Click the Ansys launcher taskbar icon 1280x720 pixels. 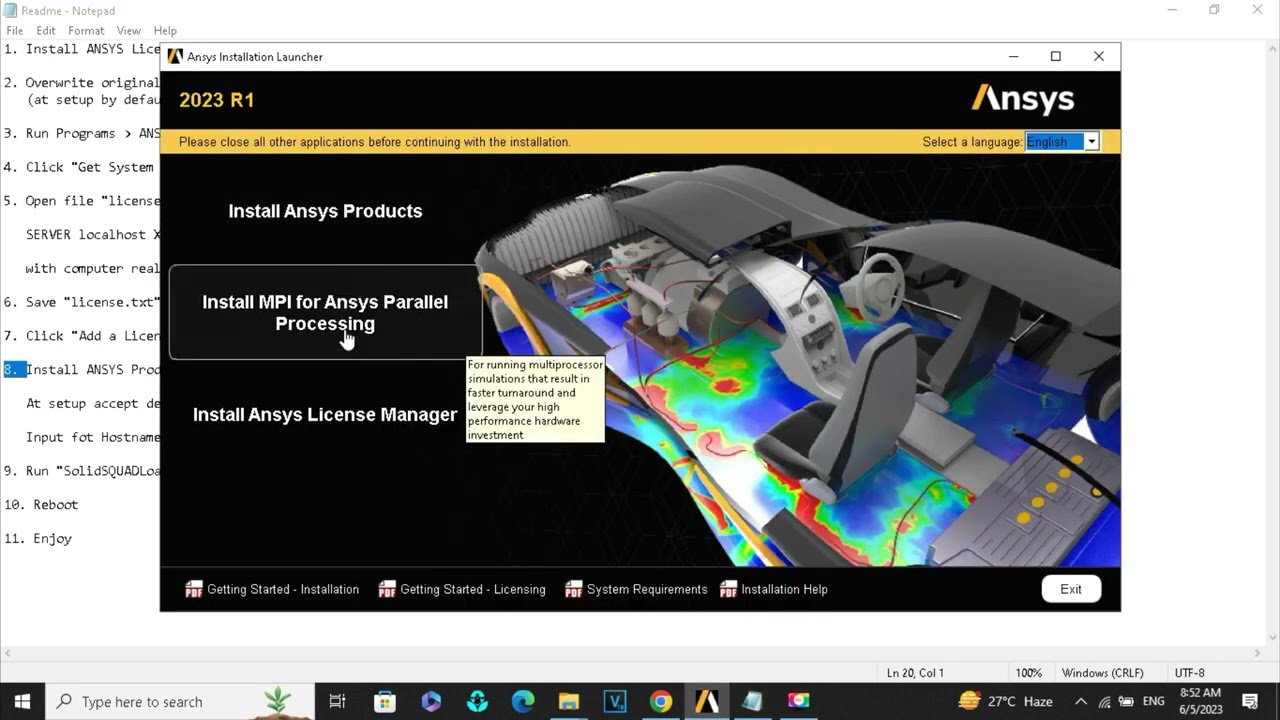click(707, 701)
